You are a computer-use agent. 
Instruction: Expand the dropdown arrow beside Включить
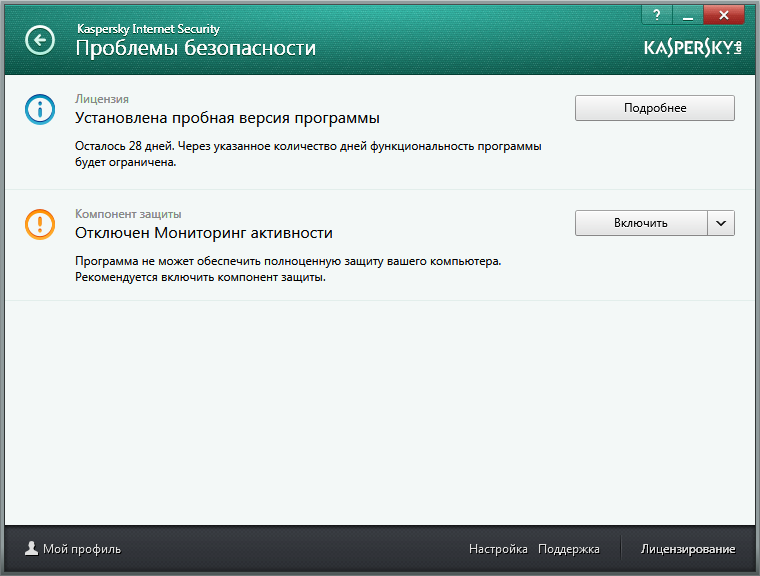(721, 223)
